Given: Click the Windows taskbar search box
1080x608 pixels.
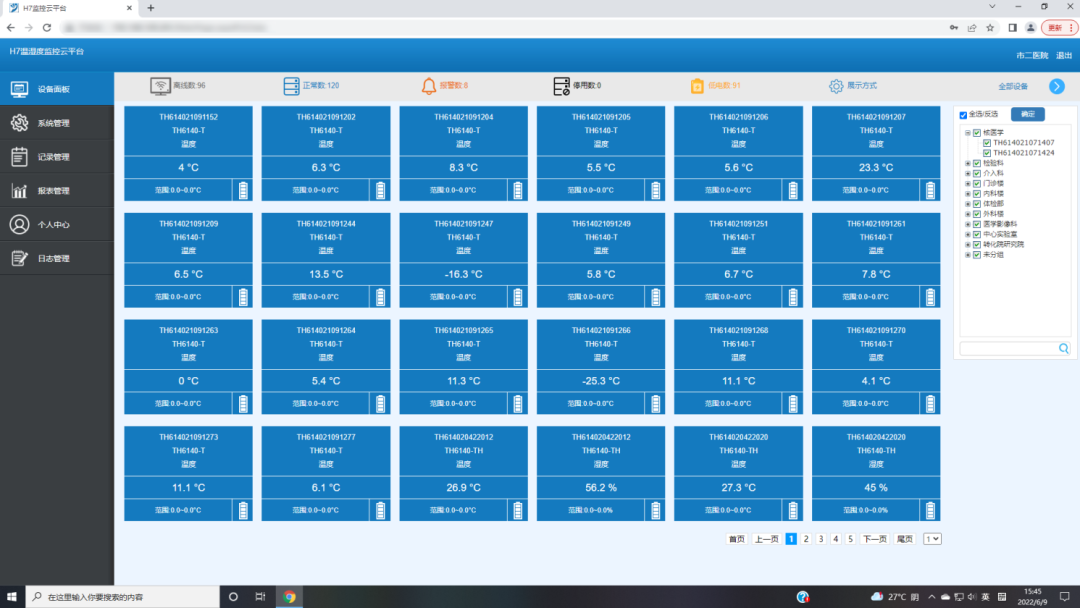Looking at the screenshot, I should [120, 597].
